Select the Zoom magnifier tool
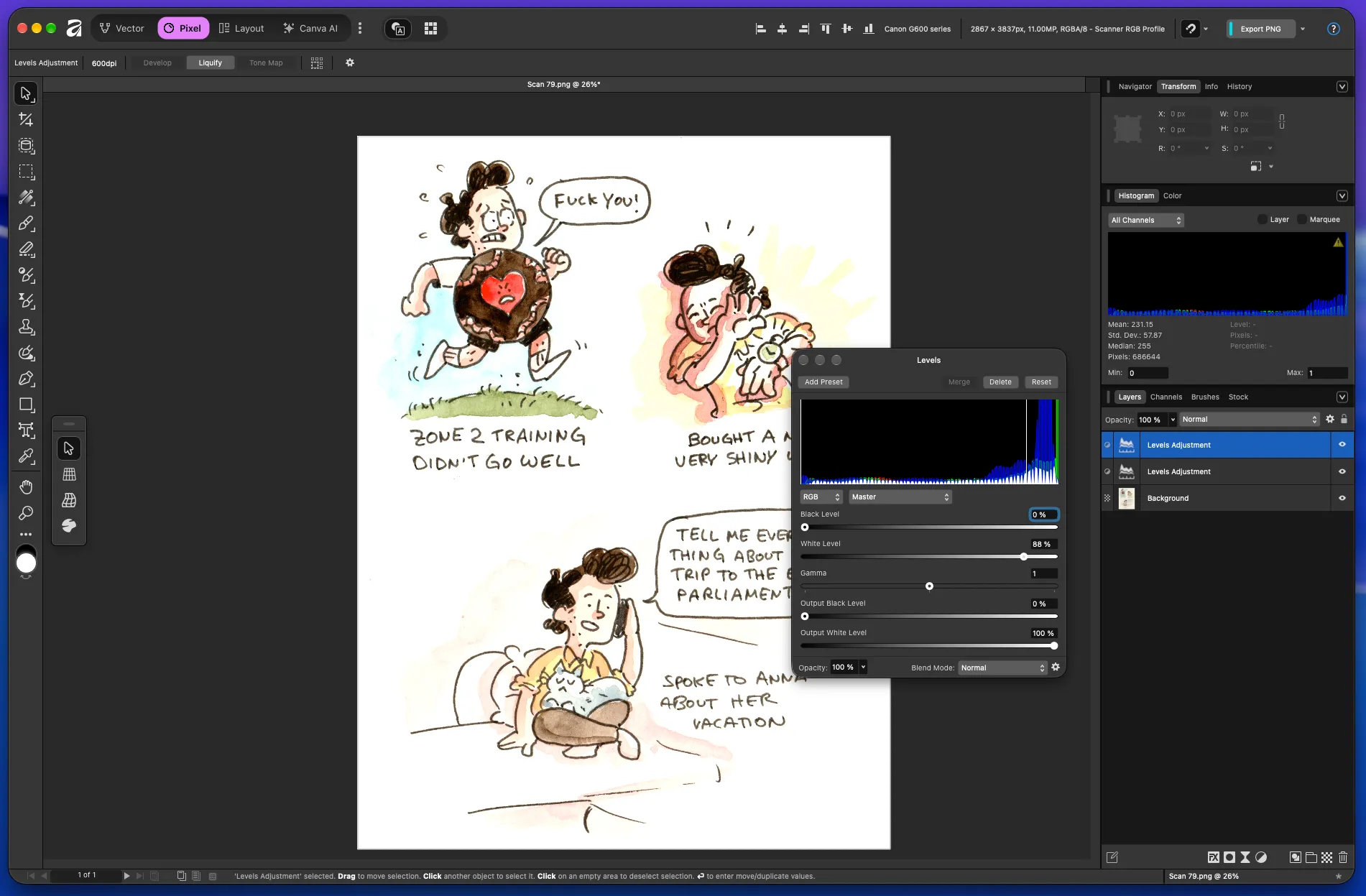This screenshot has height=896, width=1366. [26, 513]
